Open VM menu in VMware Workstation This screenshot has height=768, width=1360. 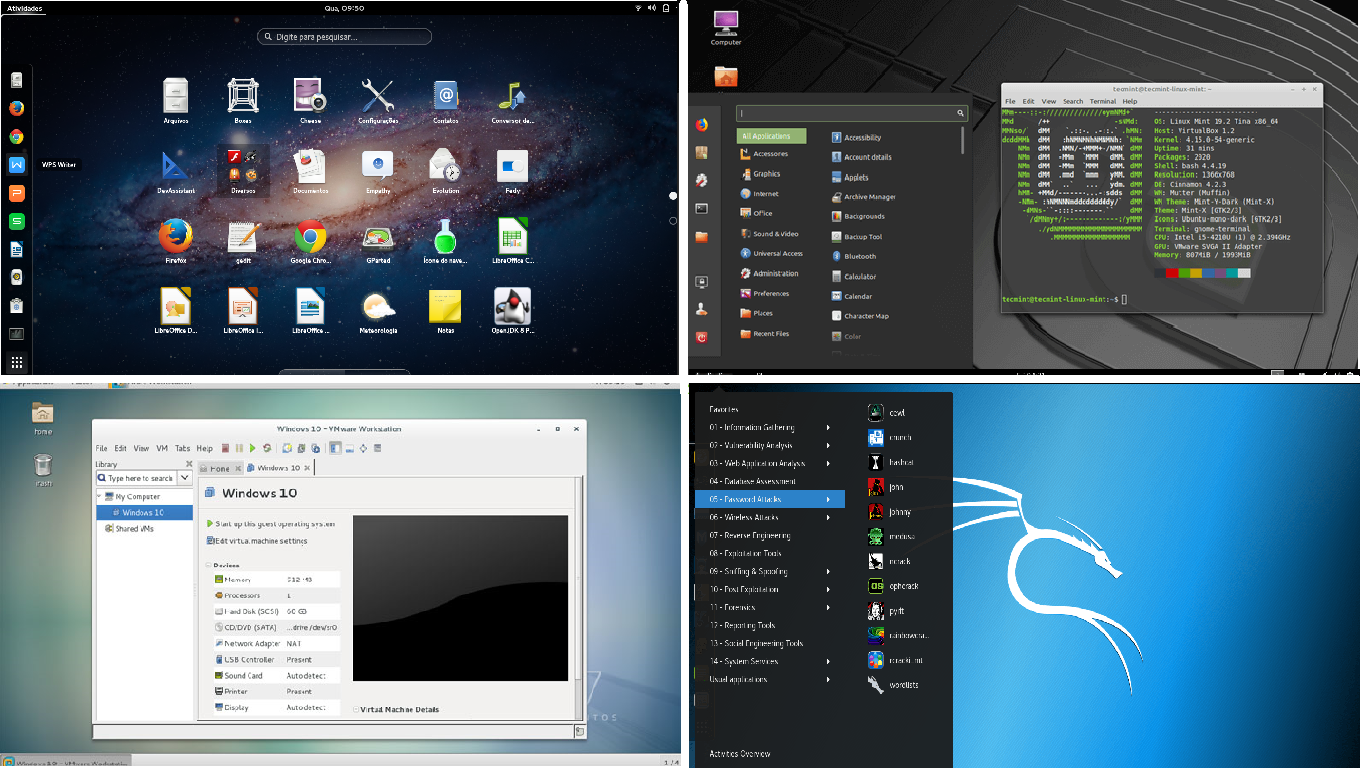[x=162, y=448]
